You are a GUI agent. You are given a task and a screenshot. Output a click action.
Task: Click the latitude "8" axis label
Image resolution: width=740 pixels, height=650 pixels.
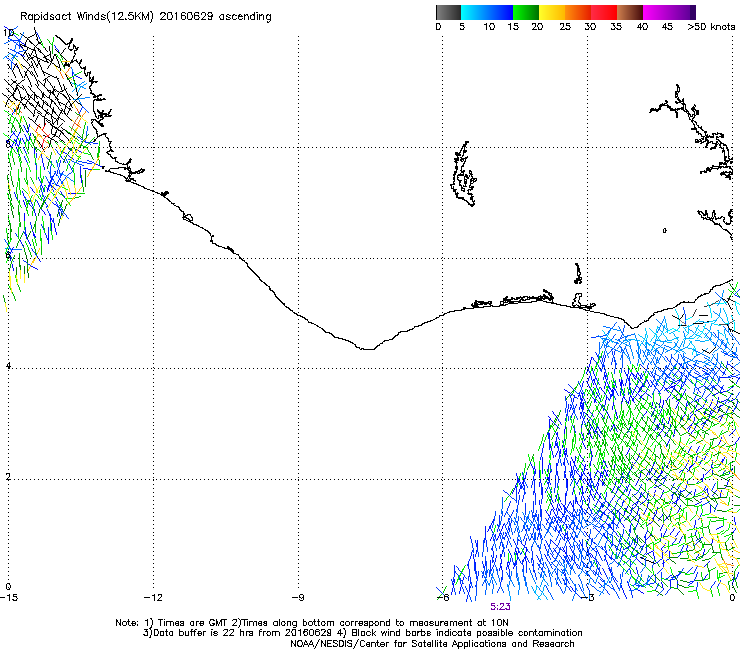[x=8, y=144]
